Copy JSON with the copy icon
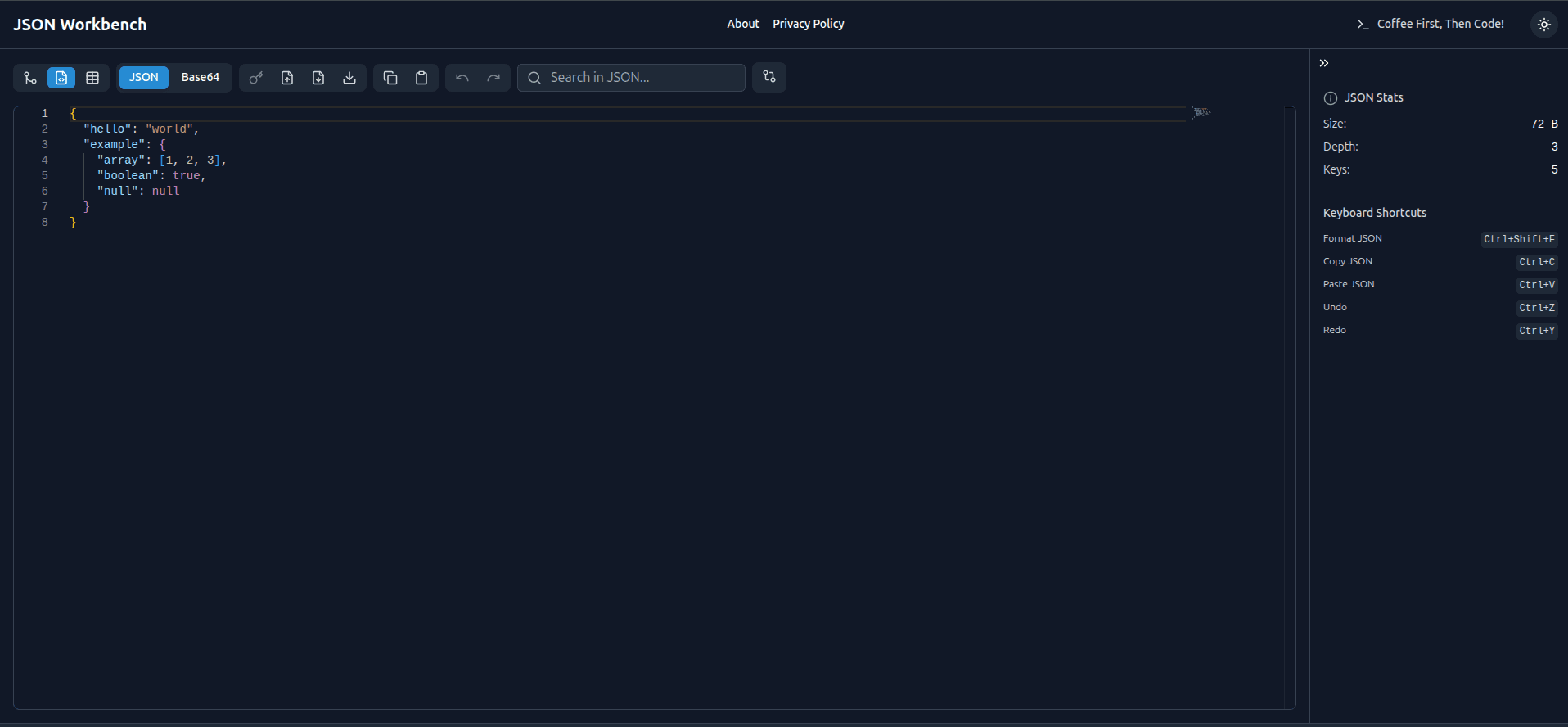Image resolution: width=1568 pixels, height=727 pixels. click(390, 78)
